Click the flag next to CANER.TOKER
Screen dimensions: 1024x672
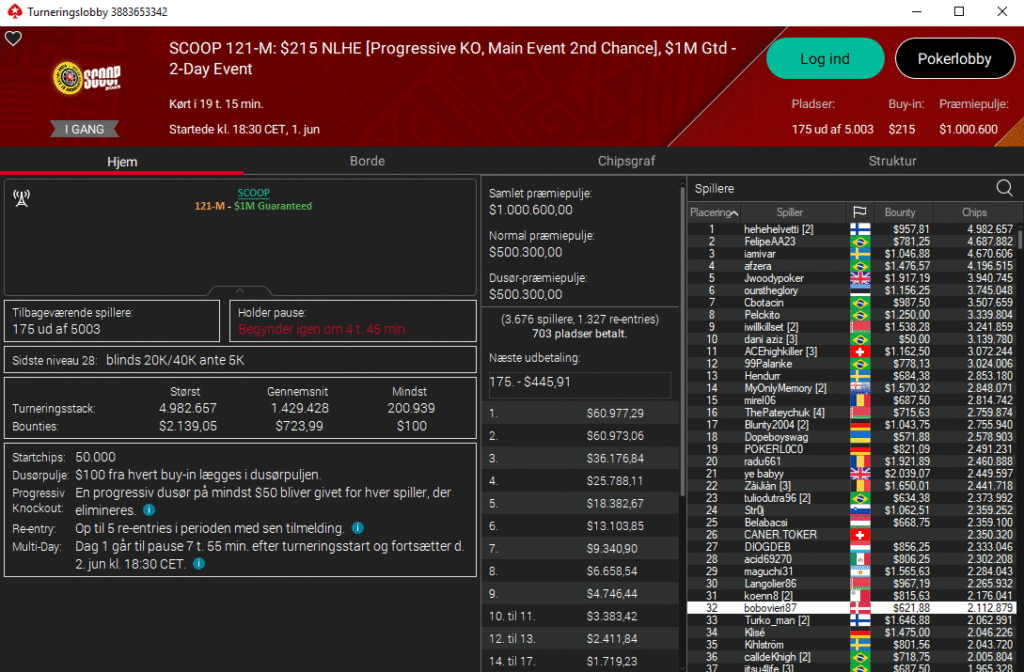click(x=859, y=535)
